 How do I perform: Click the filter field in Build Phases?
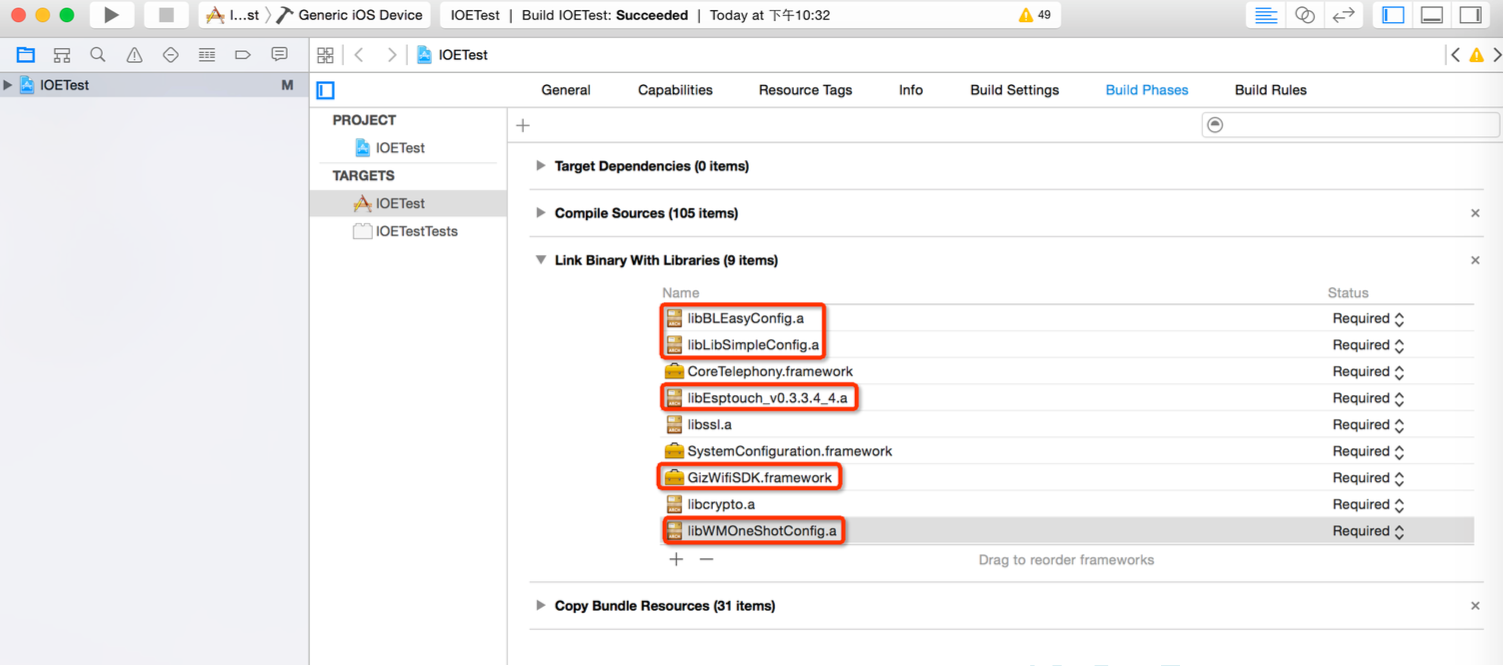tap(1350, 124)
